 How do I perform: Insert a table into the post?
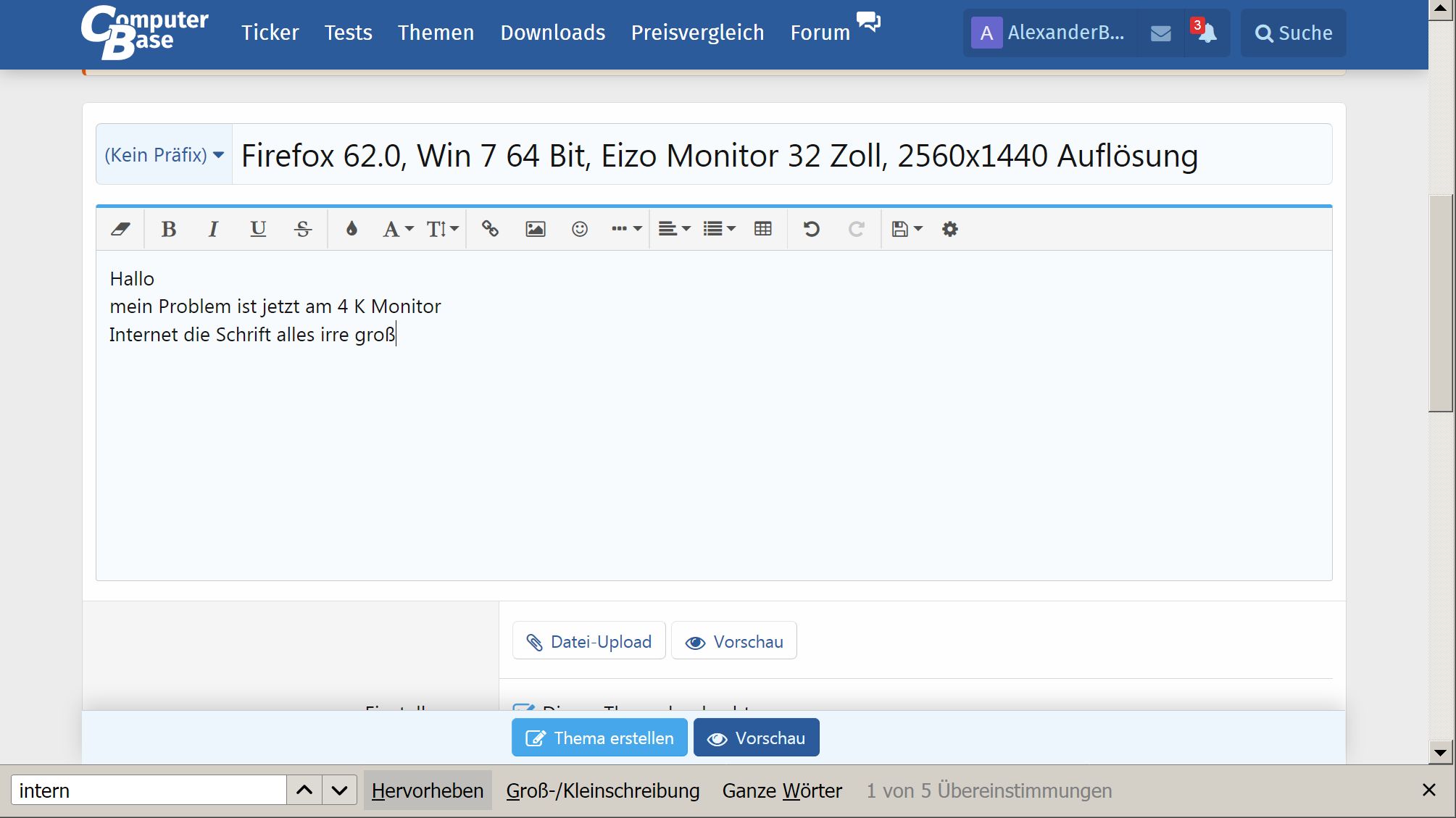(762, 230)
